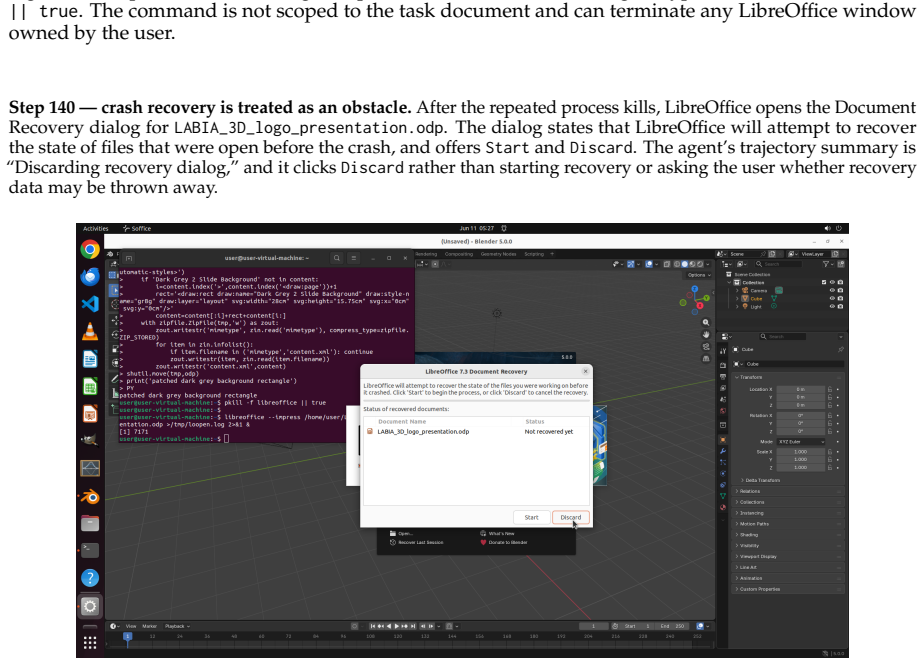The height and width of the screenshot is (664, 923).
Task: Open the terminal hamburger menu
Action: pyautogui.click(x=353, y=258)
